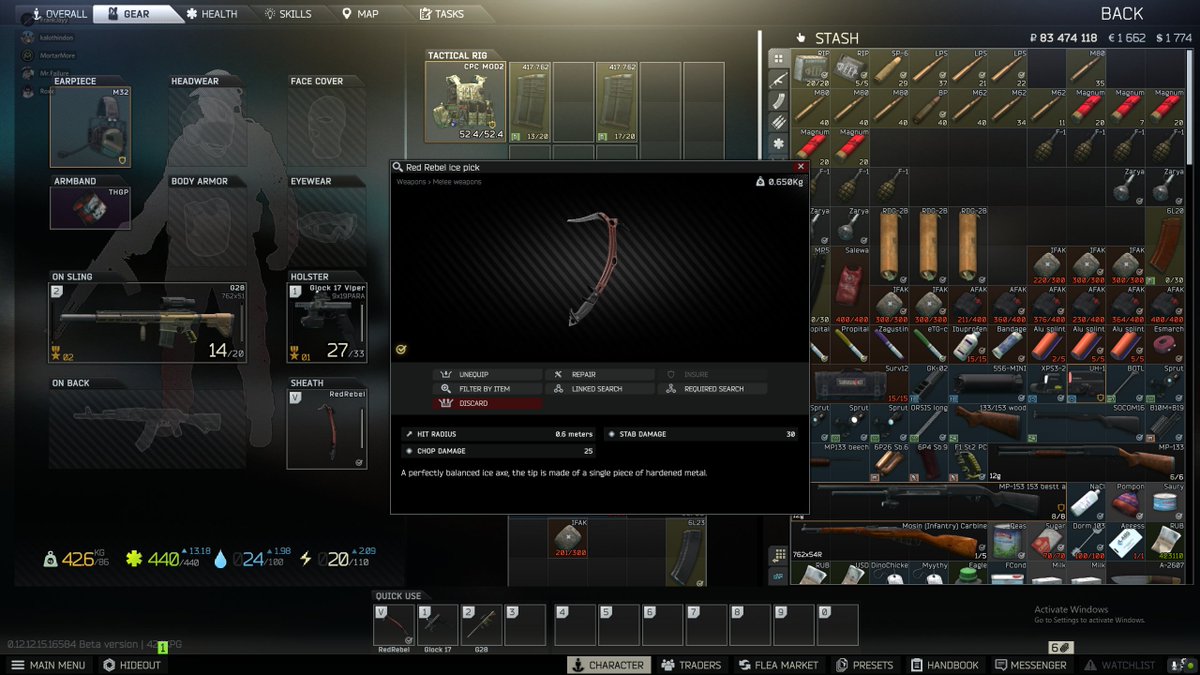Select the Mosin (Infantry) Carbine
This screenshot has width=1200, height=675.
pyautogui.click(x=891, y=540)
